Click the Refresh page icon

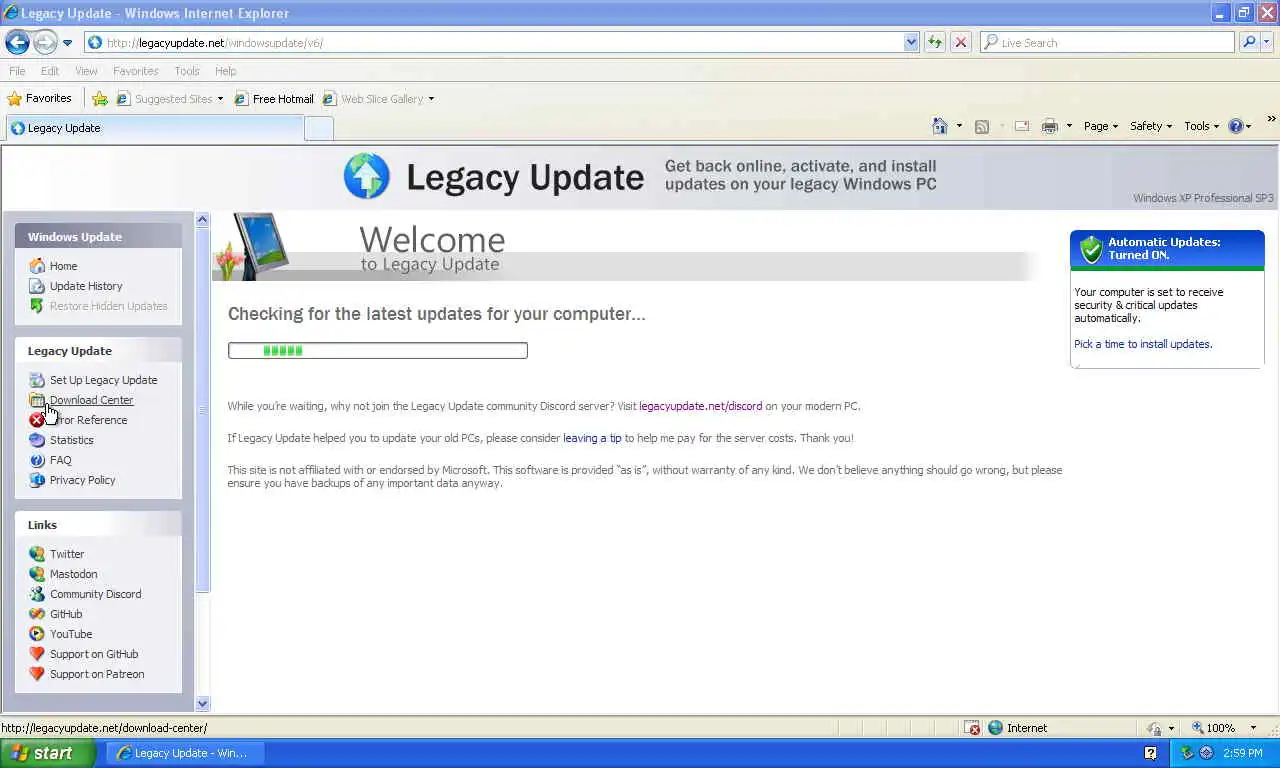click(935, 43)
